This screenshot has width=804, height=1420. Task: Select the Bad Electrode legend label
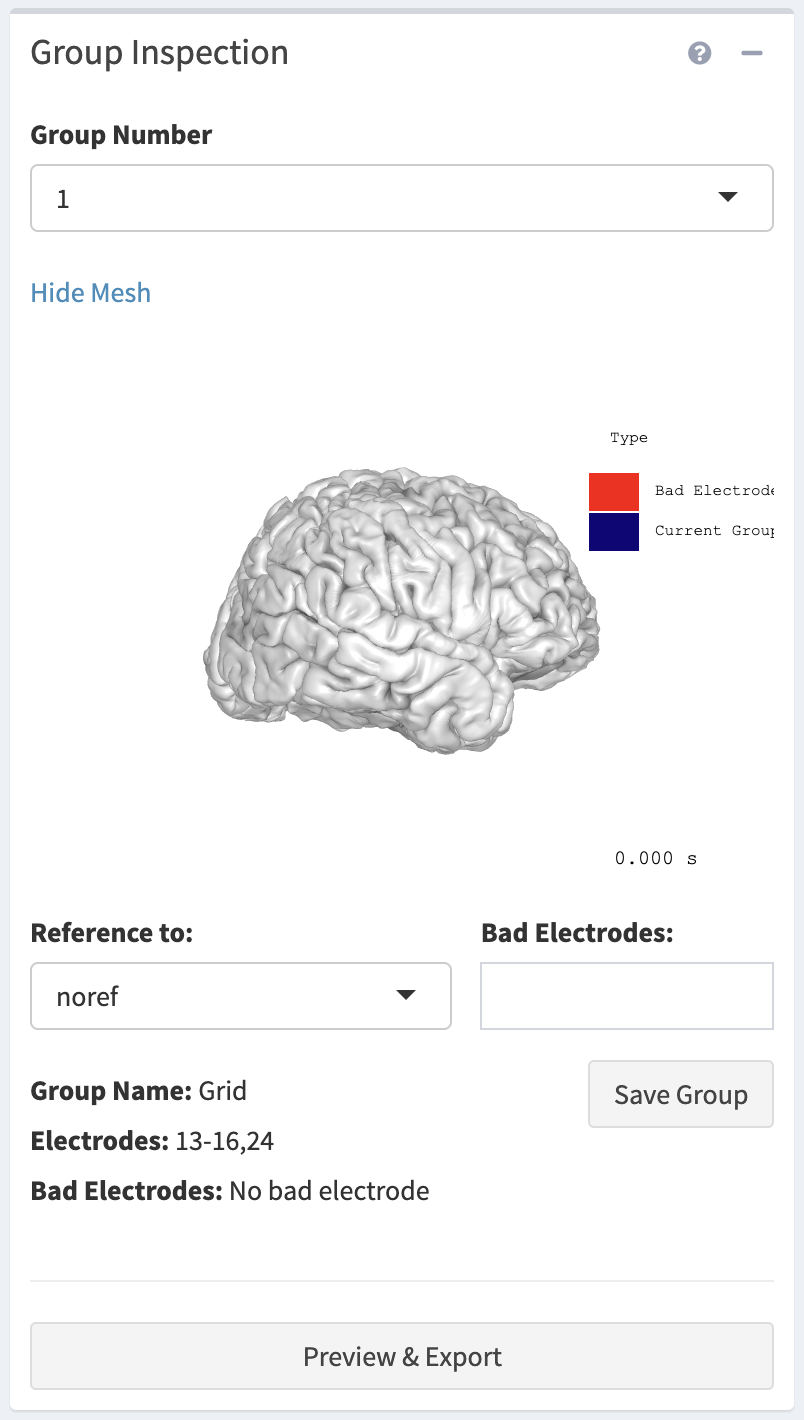click(714, 491)
